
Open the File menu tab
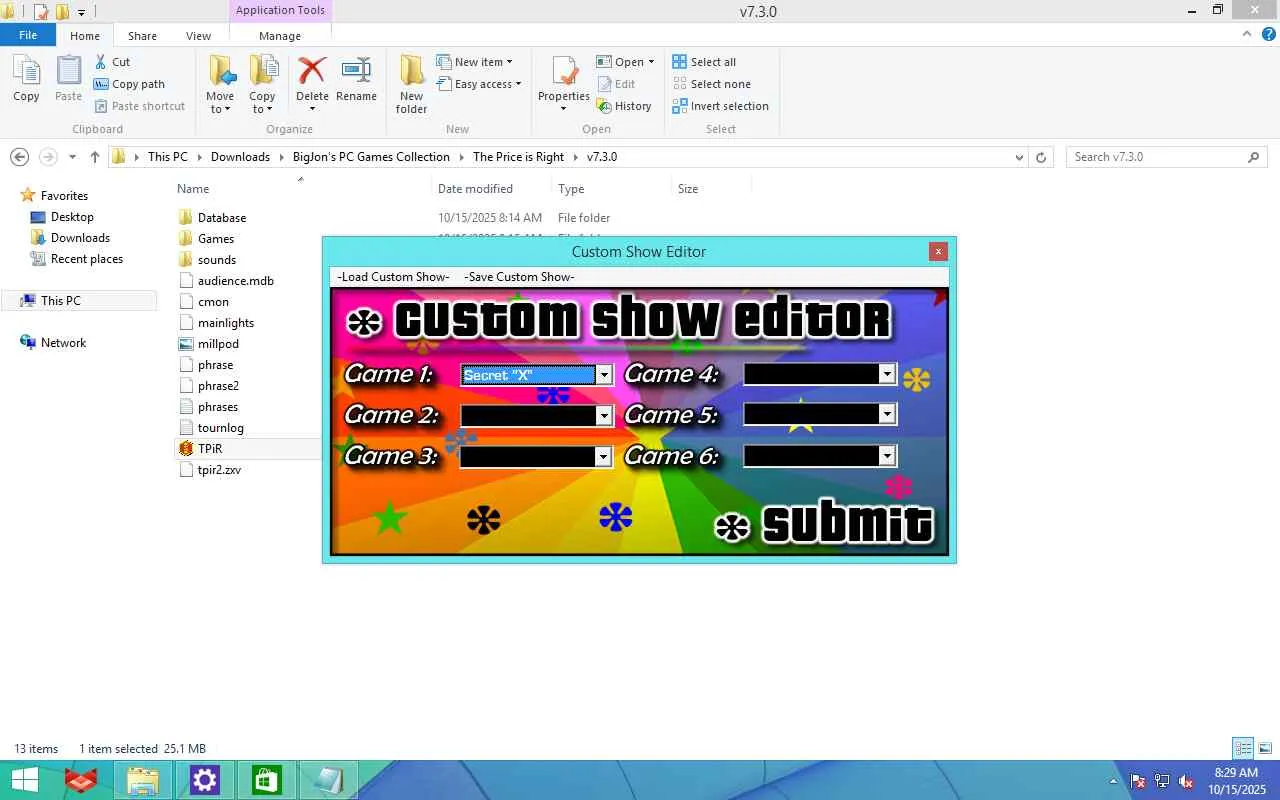coord(28,35)
